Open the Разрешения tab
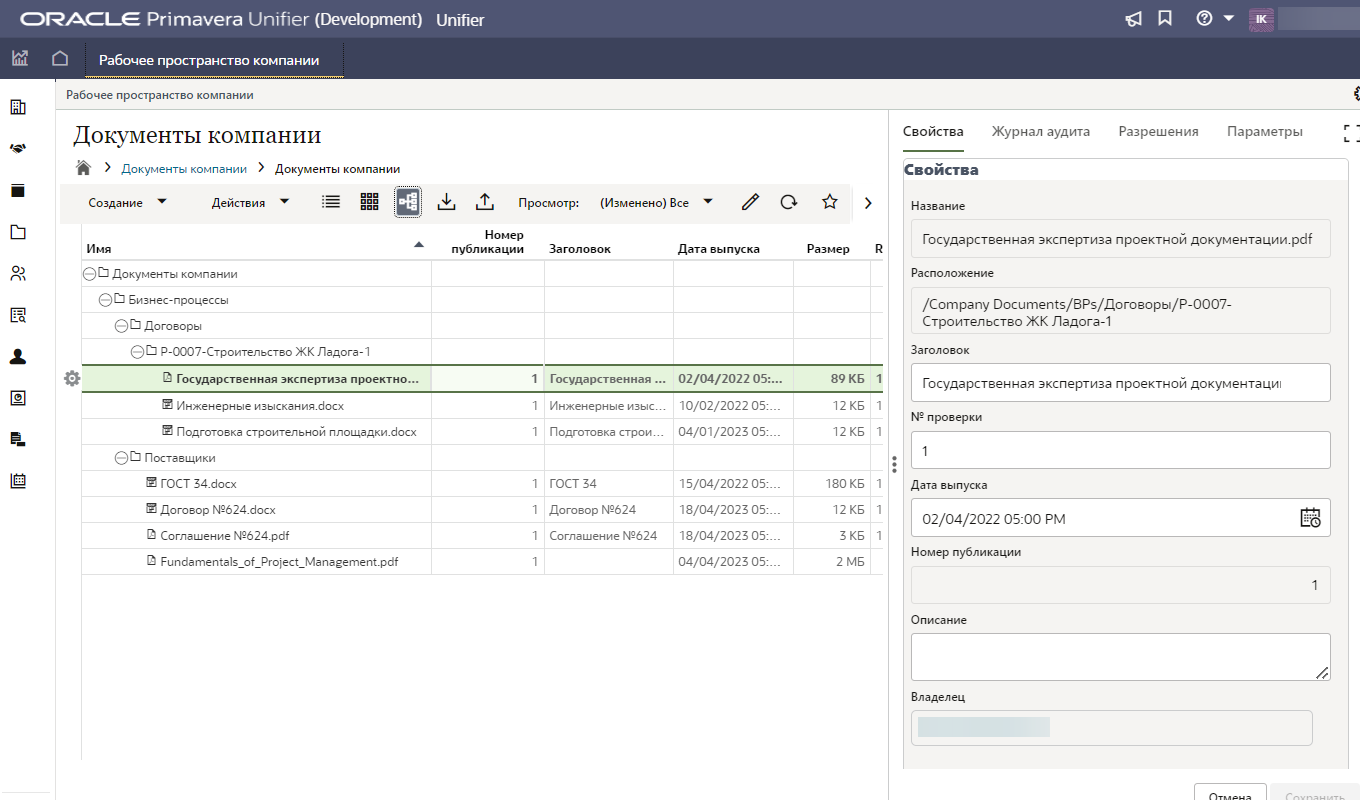The height and width of the screenshot is (800, 1360). pyautogui.click(x=1158, y=131)
